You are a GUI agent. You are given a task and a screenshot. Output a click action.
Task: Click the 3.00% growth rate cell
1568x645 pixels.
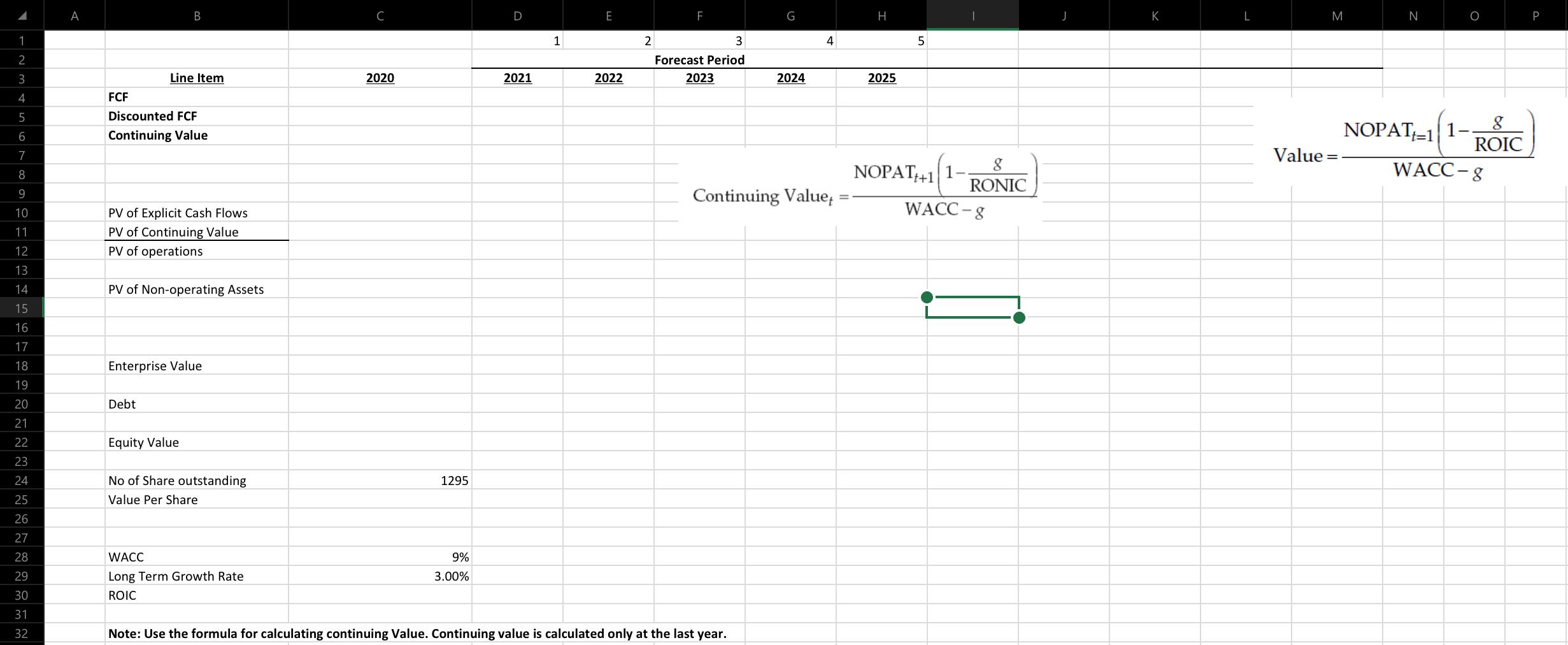pos(380,576)
